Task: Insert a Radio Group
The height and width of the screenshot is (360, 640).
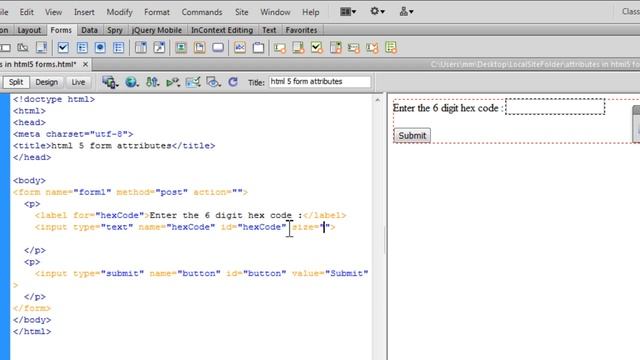Action: (118, 47)
